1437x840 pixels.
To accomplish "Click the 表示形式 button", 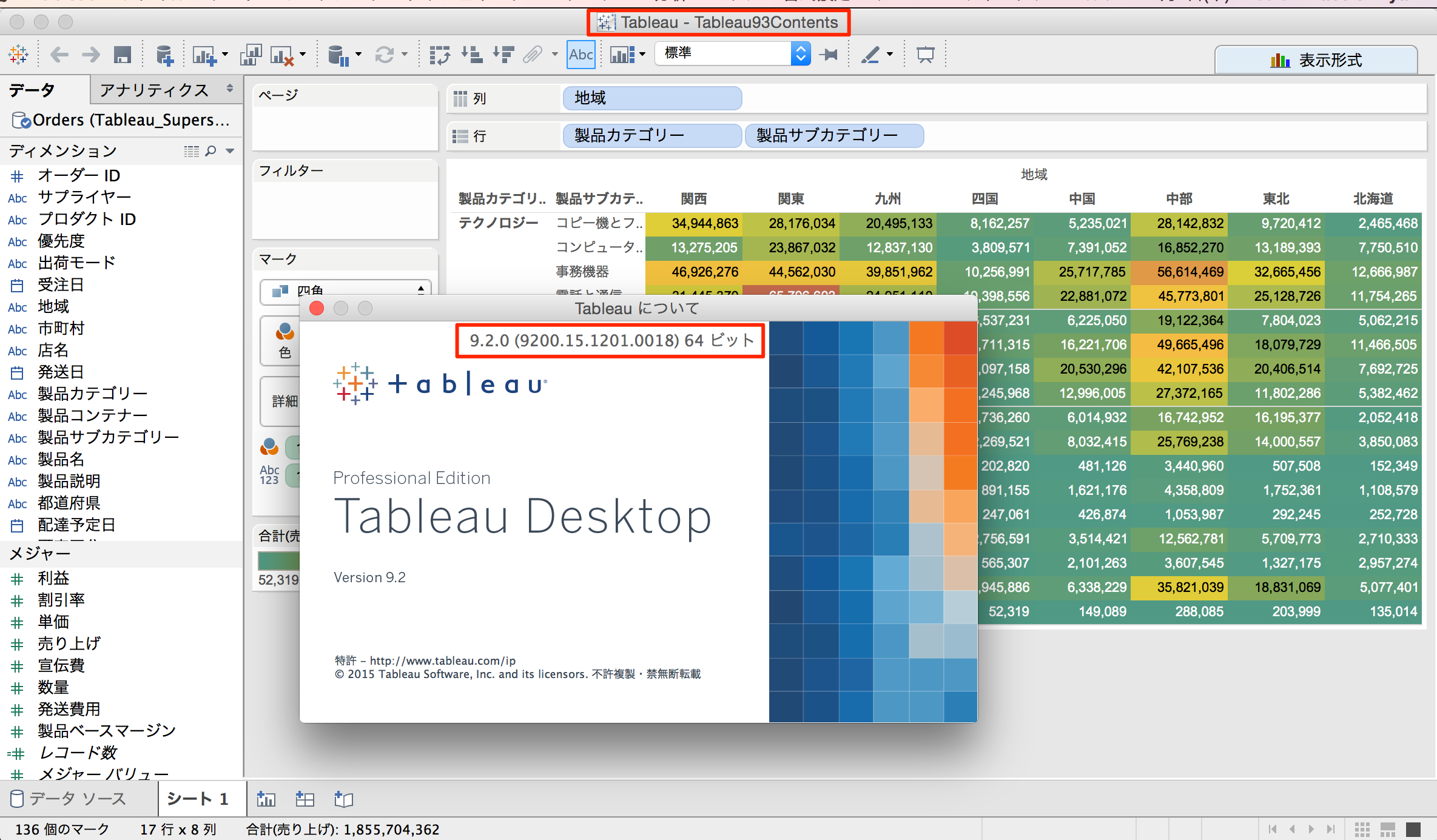I will click(1315, 59).
